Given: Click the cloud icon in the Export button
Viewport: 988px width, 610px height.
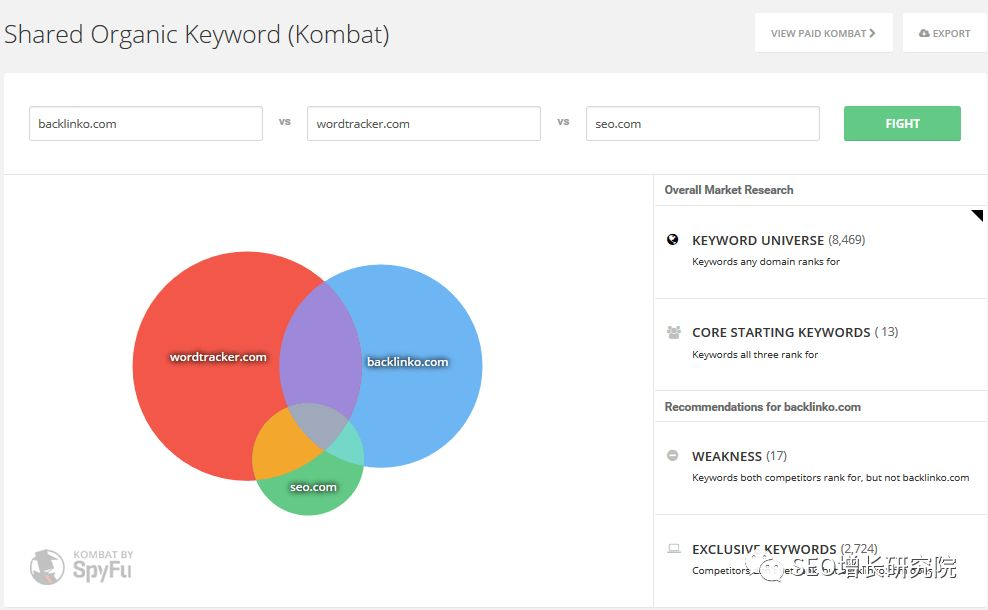Looking at the screenshot, I should click(x=924, y=33).
